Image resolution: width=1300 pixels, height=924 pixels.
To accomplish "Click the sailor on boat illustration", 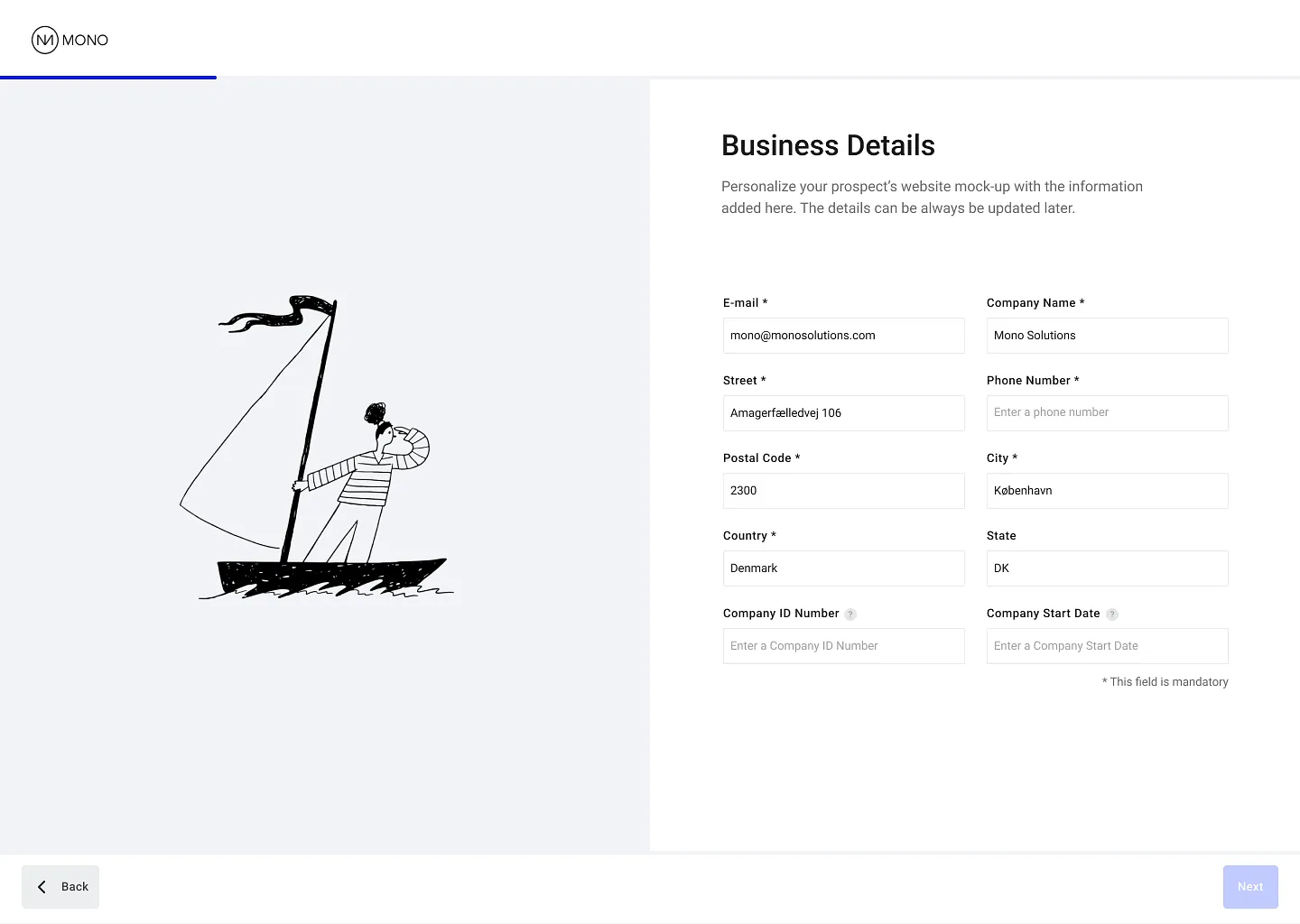I will pyautogui.click(x=316, y=448).
